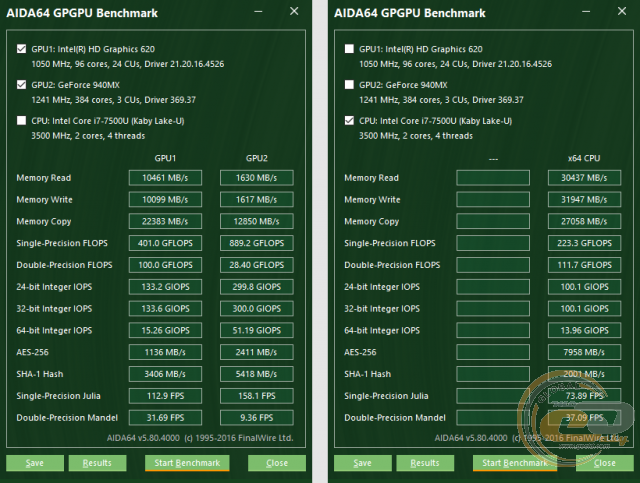Select the 1630 MB/s Memory Read value
The width and height of the screenshot is (640, 483).
(257, 178)
